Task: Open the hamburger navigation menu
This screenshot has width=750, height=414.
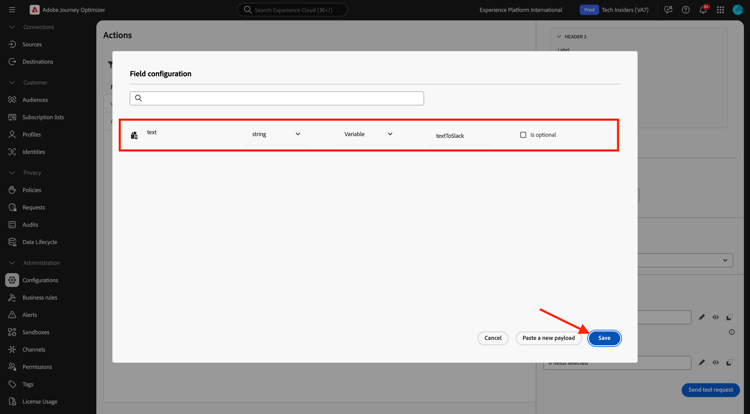Action: pos(12,10)
